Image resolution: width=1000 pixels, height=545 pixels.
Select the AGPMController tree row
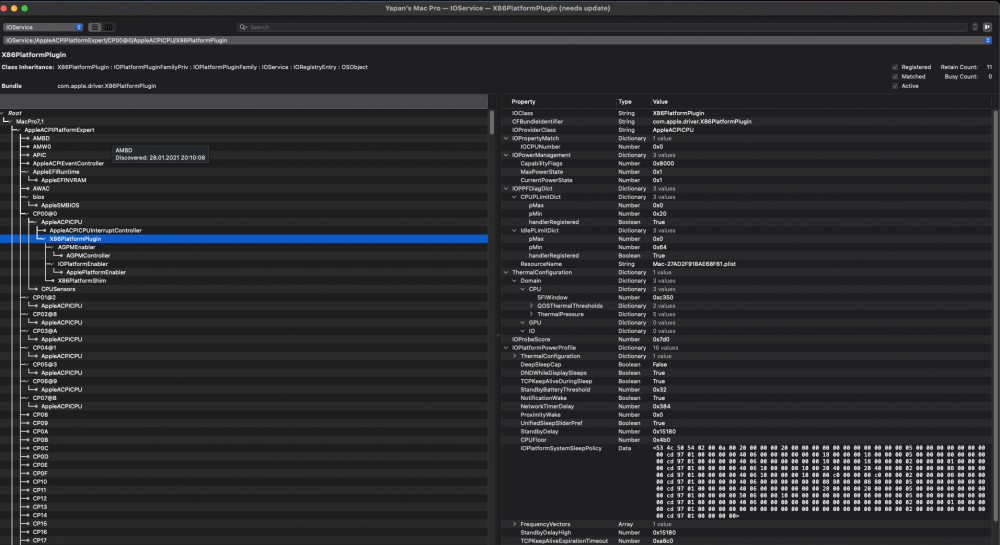pyautogui.click(x=244, y=256)
